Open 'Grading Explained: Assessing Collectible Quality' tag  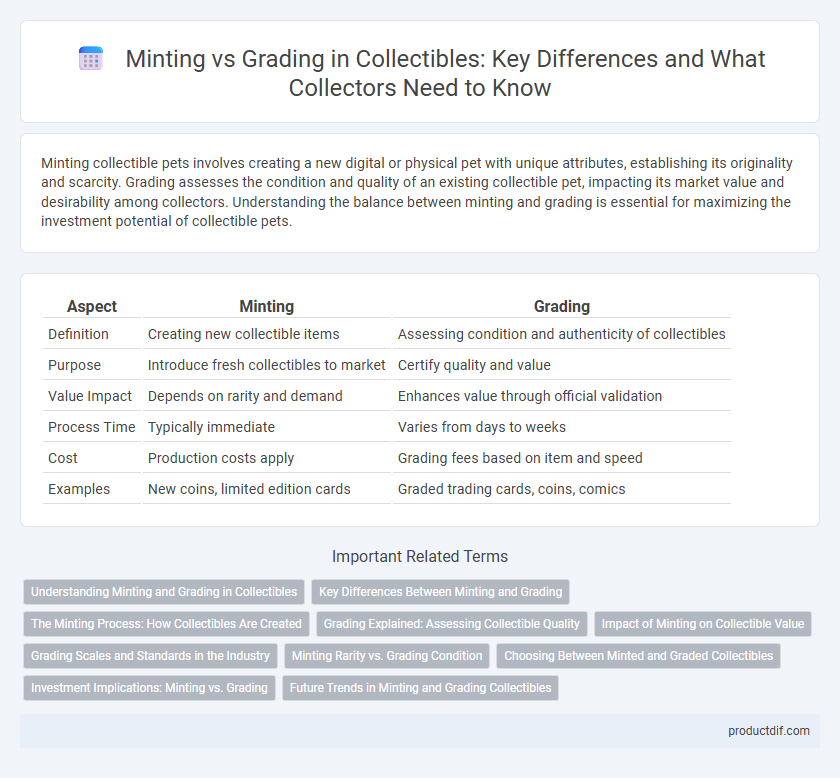coord(452,624)
